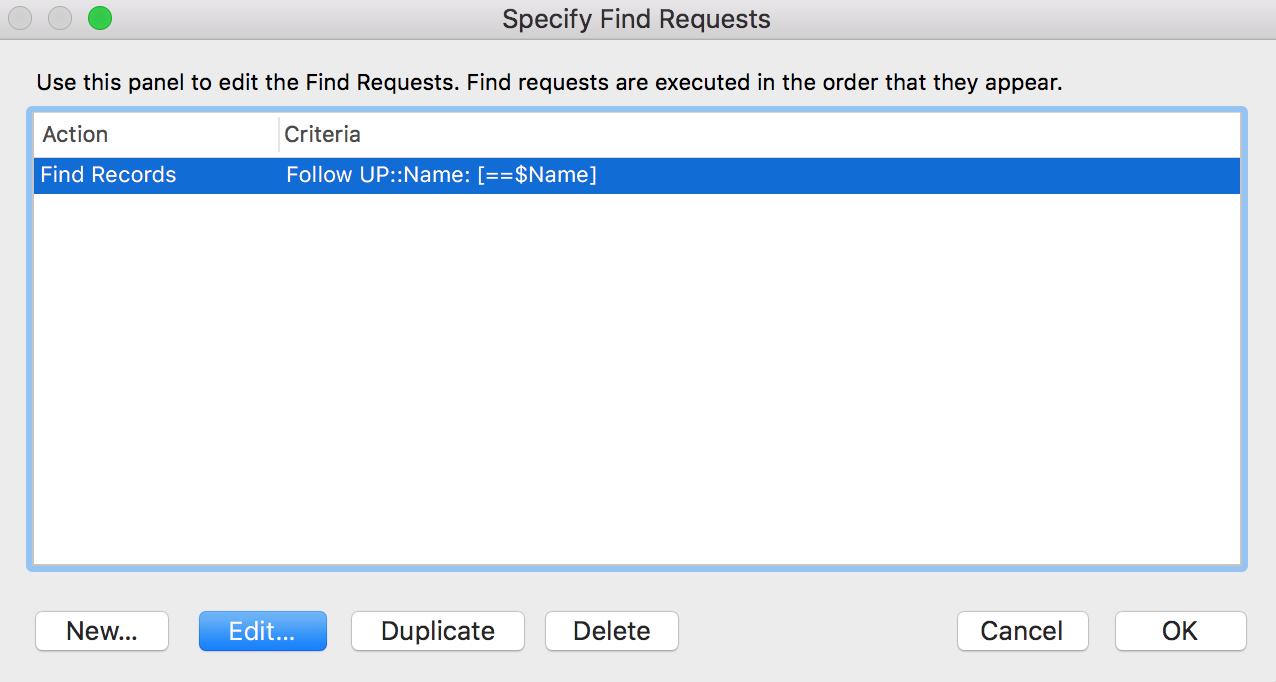Click the instruction text above the list

(x=549, y=82)
